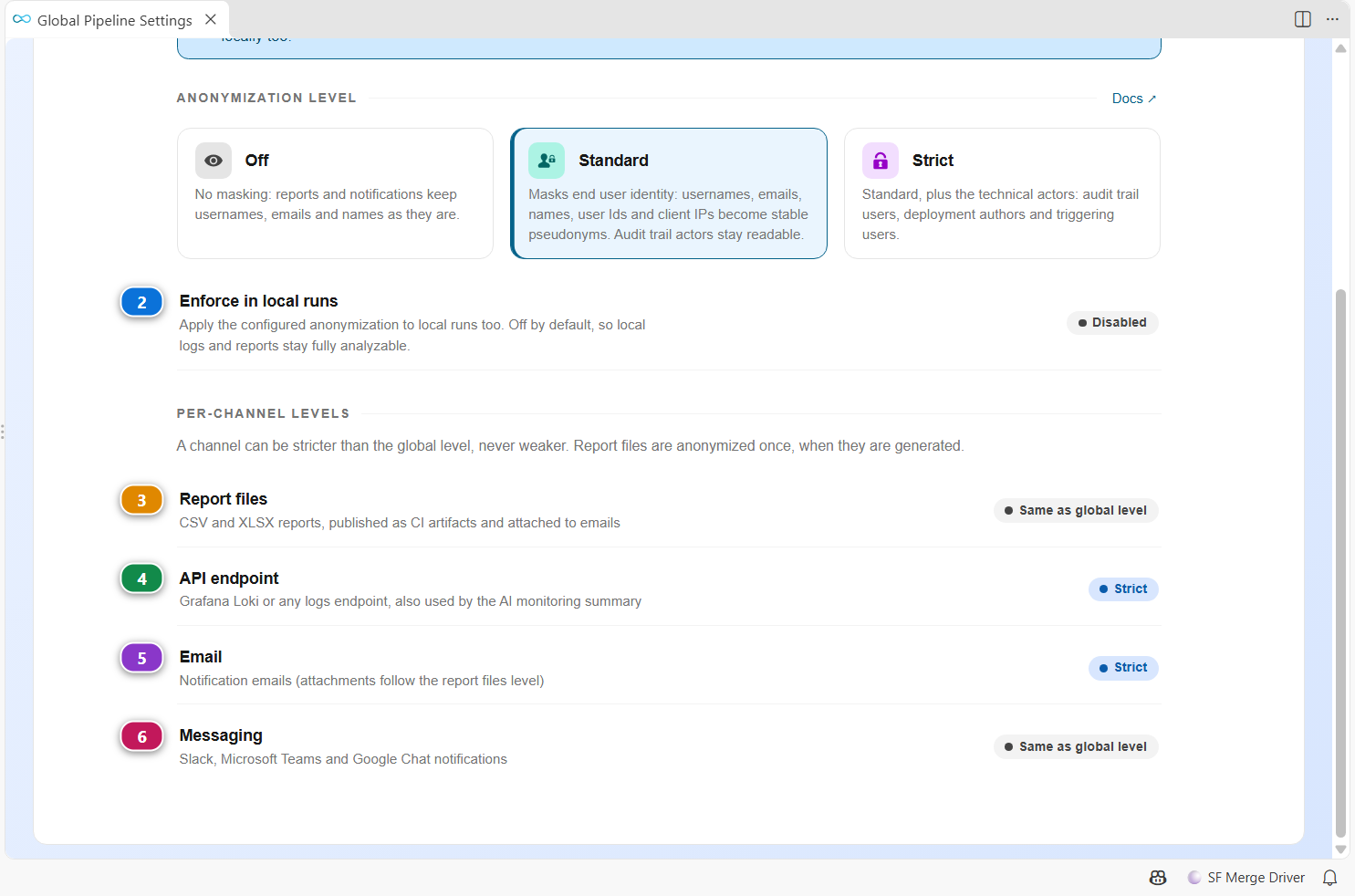1355x896 pixels.
Task: Select the Strict anonymization level card
Action: (x=1002, y=193)
